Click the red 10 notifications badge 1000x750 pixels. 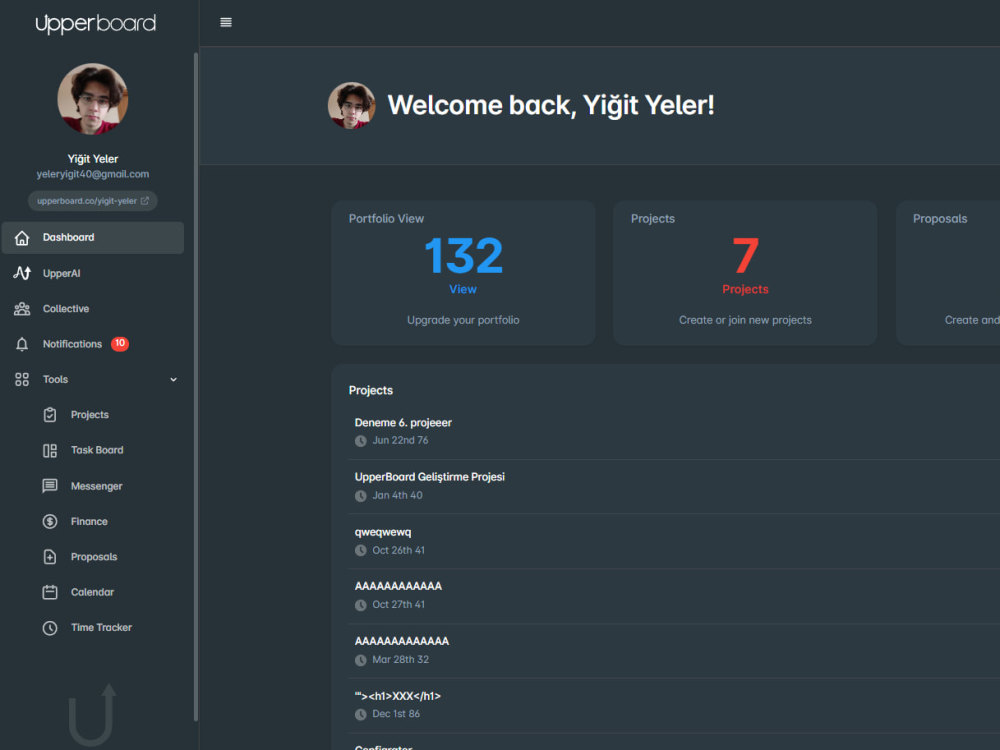pyautogui.click(x=120, y=344)
